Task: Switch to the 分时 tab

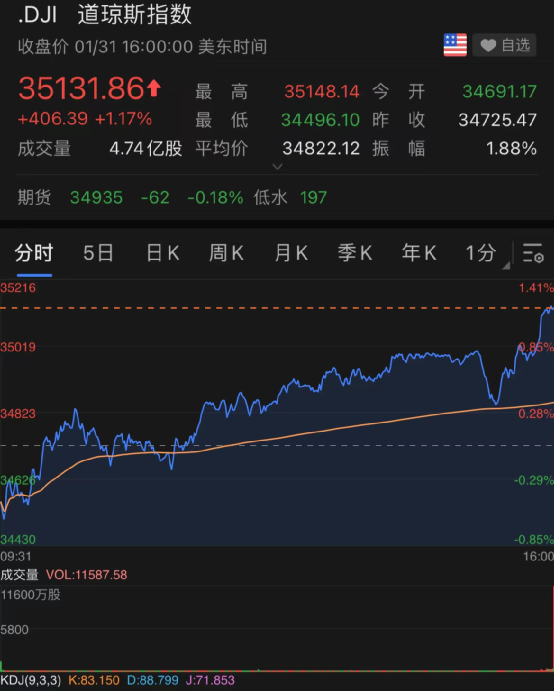Action: tap(34, 253)
